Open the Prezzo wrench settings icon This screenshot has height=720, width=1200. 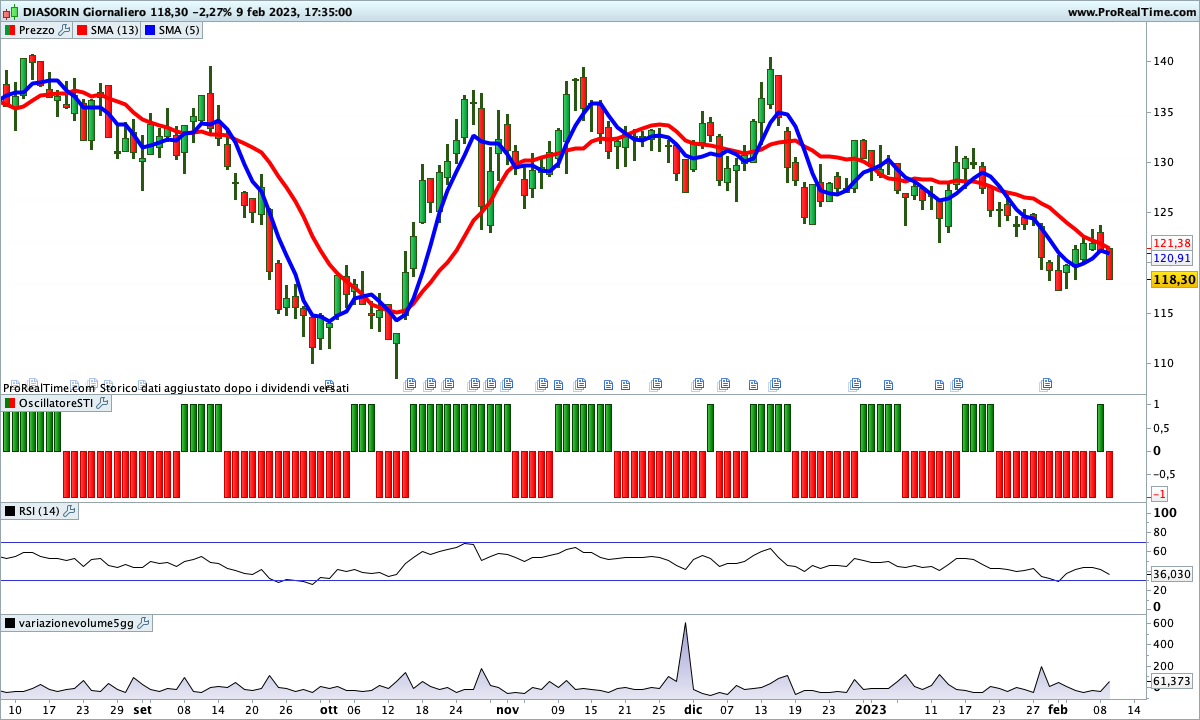(x=64, y=30)
